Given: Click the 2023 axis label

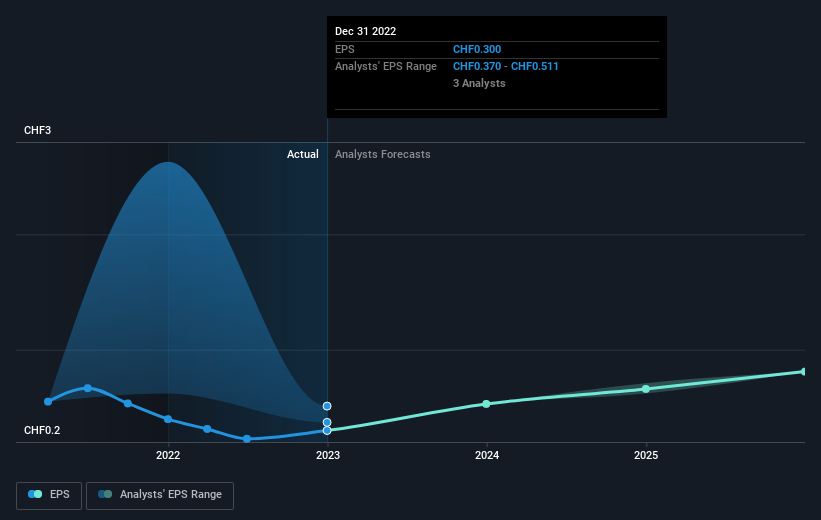Looking at the screenshot, I should pos(328,455).
